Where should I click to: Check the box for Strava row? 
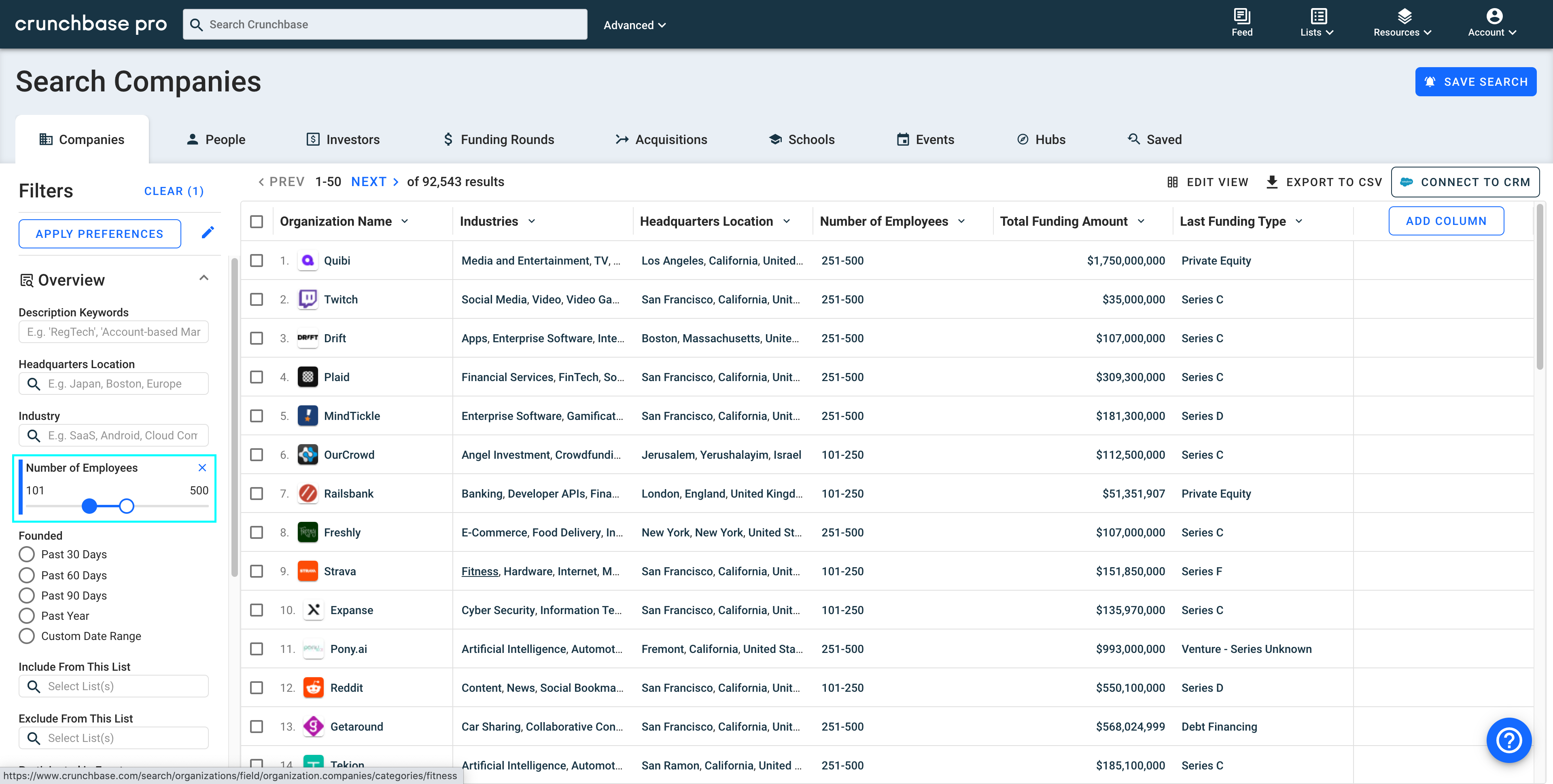click(x=257, y=571)
